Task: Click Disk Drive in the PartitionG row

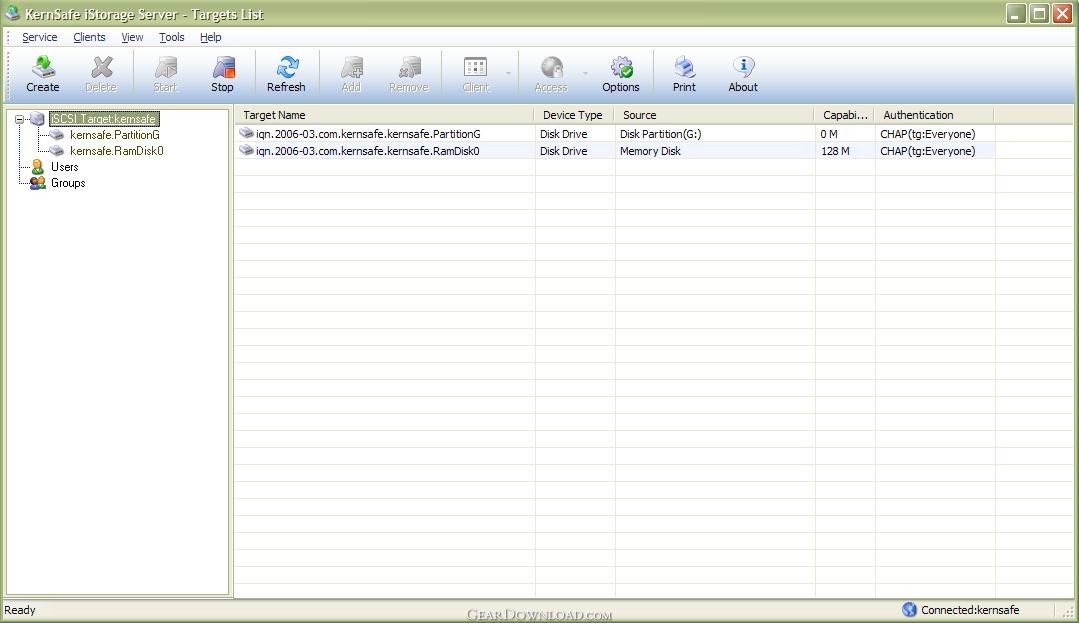Action: (x=564, y=134)
